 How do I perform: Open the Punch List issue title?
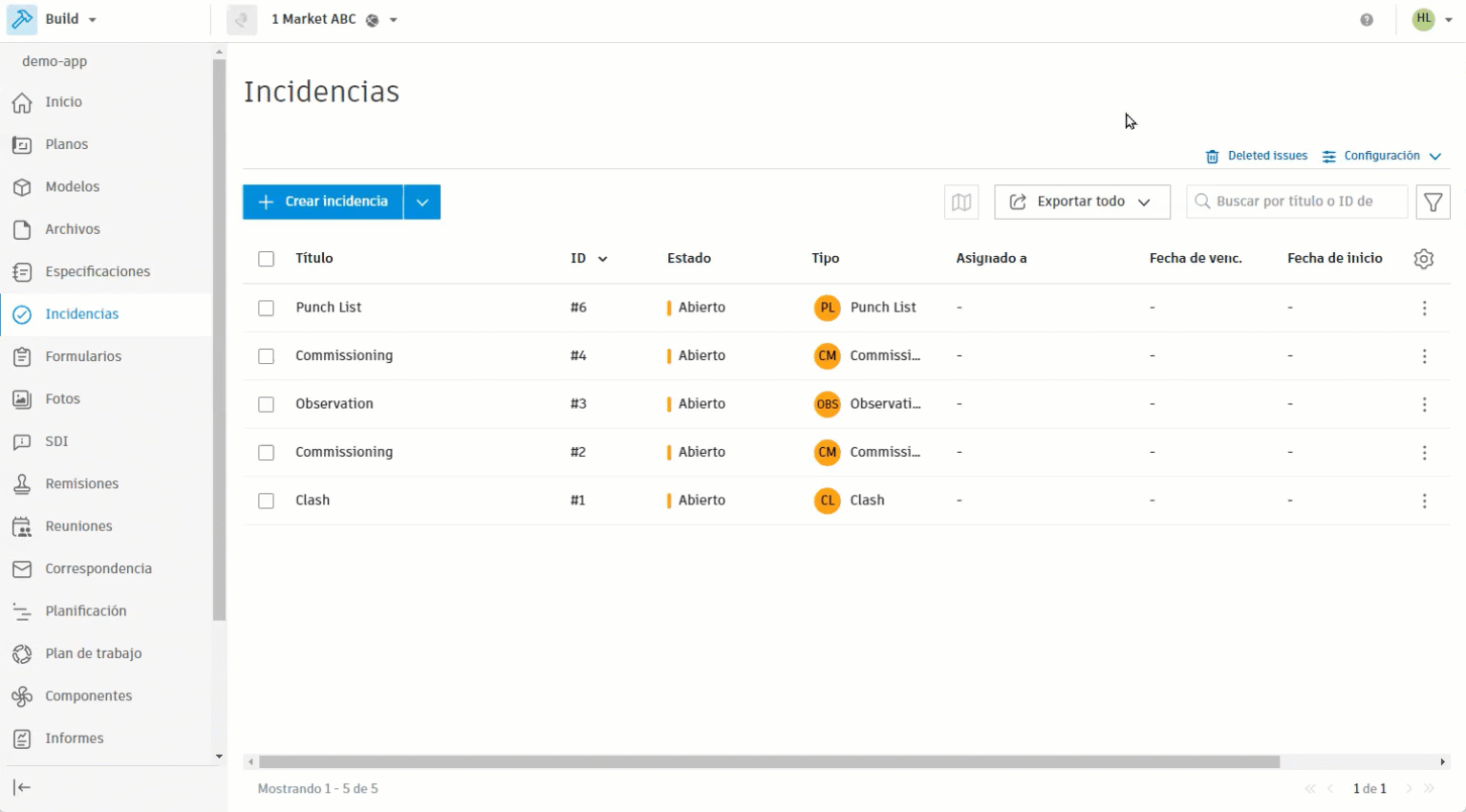tap(329, 308)
